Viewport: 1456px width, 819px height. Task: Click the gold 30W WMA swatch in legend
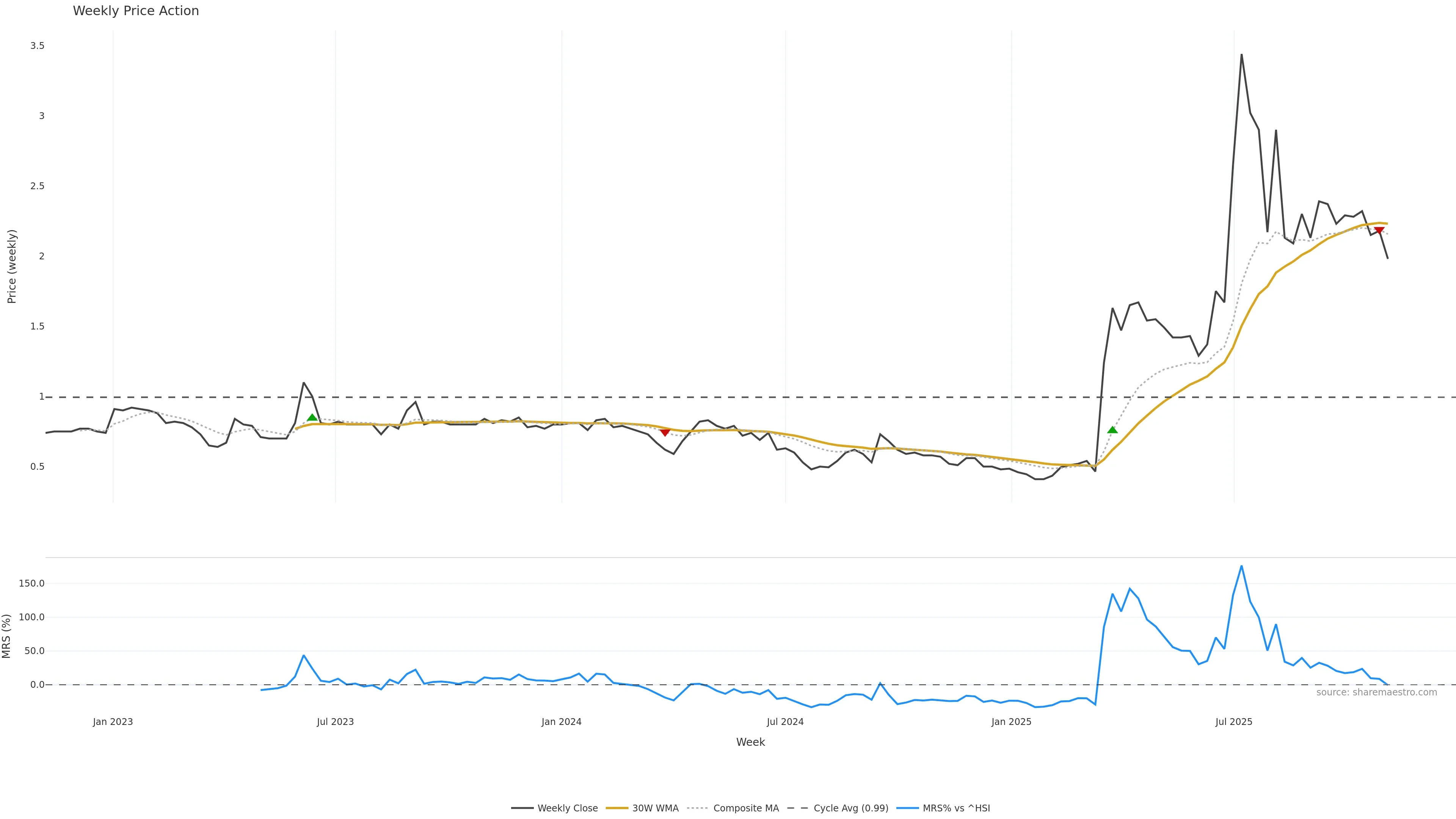point(617,808)
